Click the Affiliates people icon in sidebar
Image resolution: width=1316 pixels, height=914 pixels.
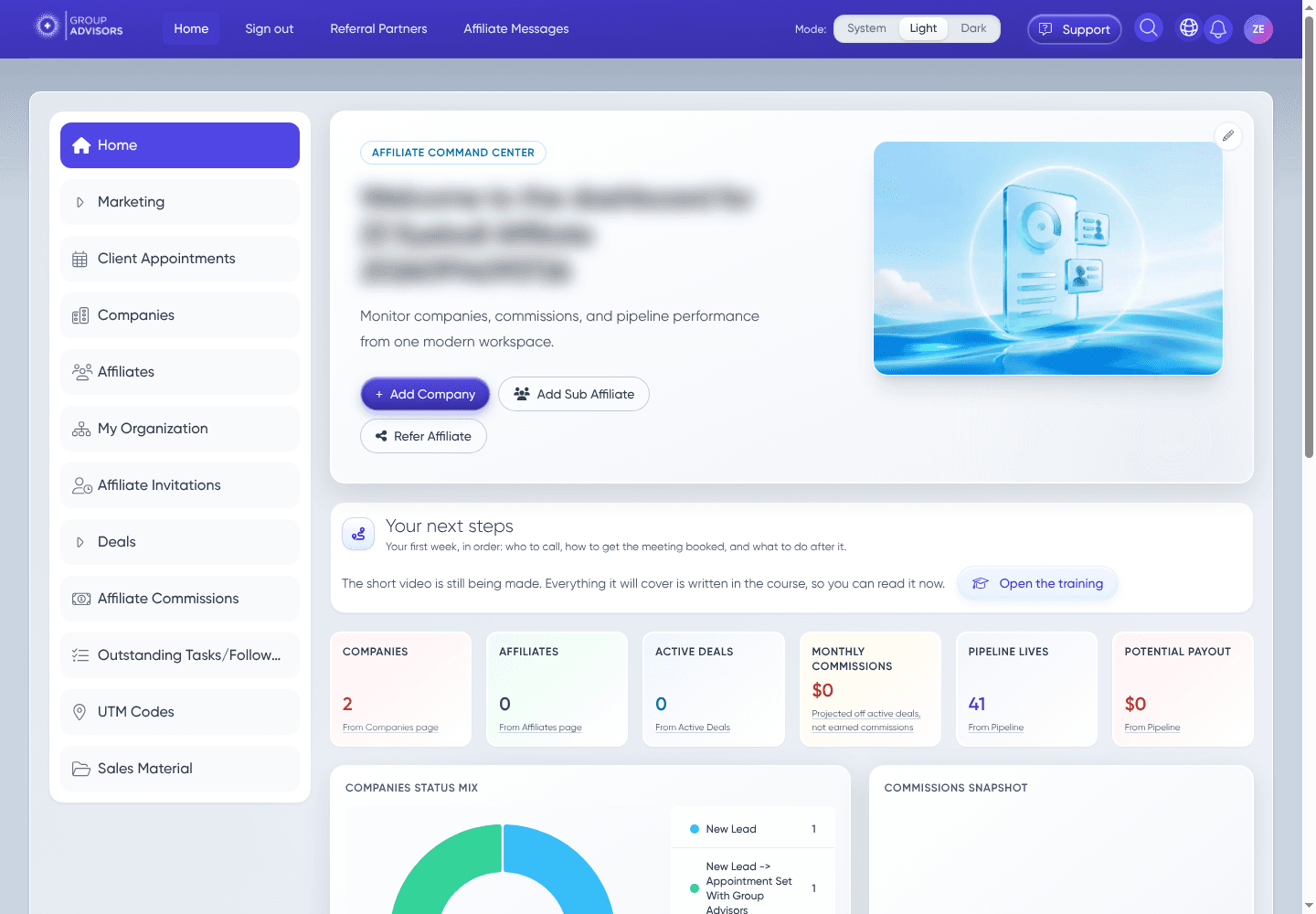coord(81,372)
